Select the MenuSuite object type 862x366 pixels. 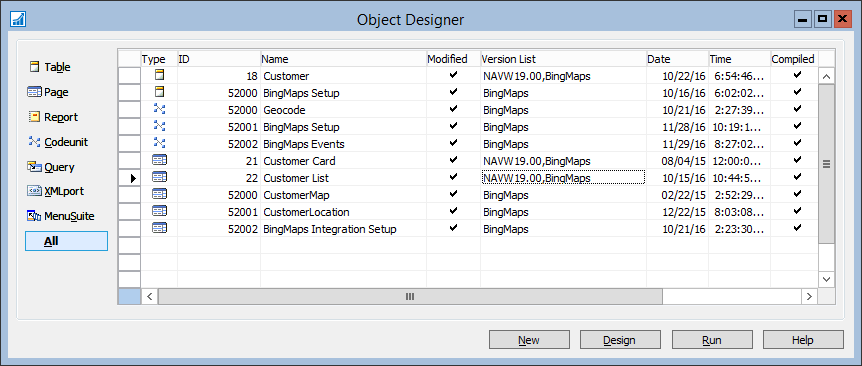tap(61, 217)
